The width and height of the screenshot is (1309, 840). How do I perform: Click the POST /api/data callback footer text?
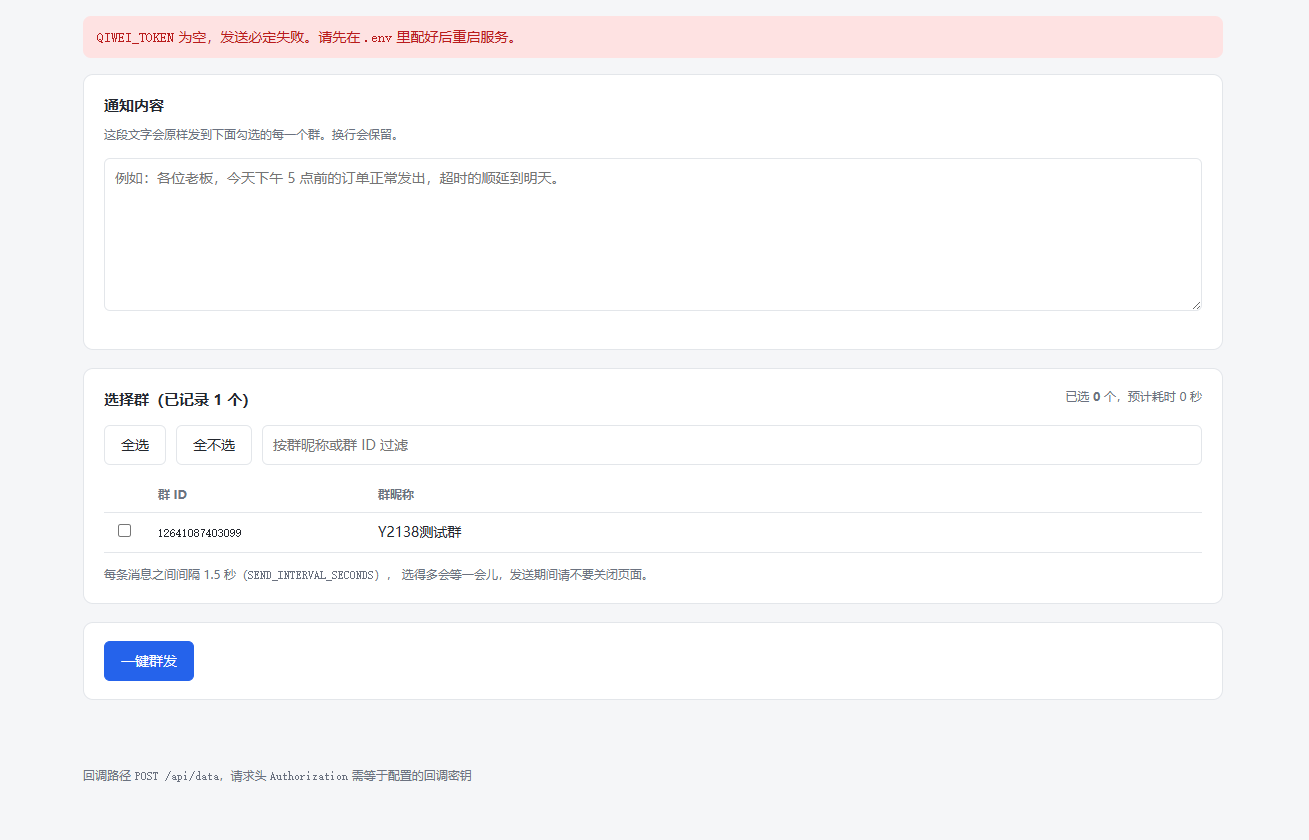[277, 775]
